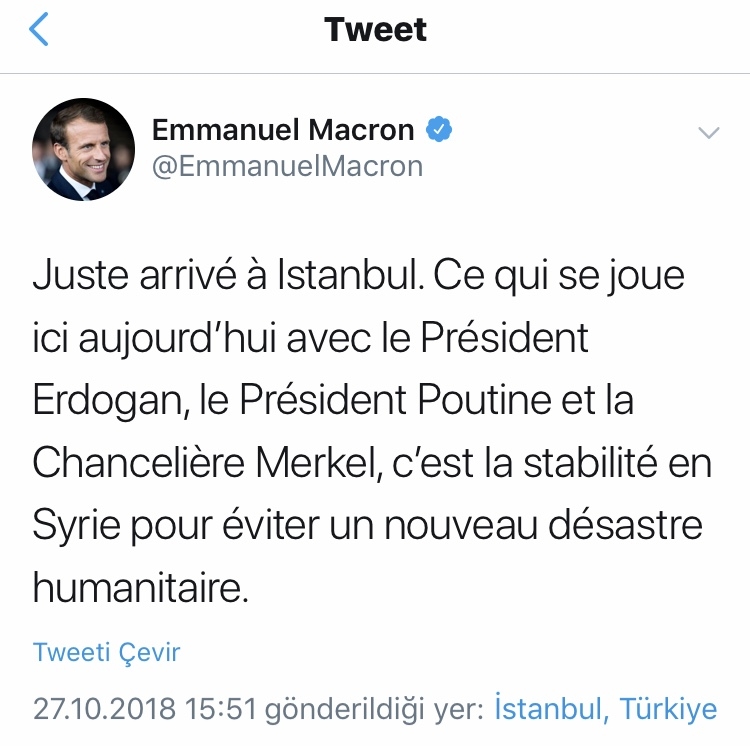This screenshot has height=746, width=750.
Task: Tap the Tweet header title
Action: click(376, 30)
